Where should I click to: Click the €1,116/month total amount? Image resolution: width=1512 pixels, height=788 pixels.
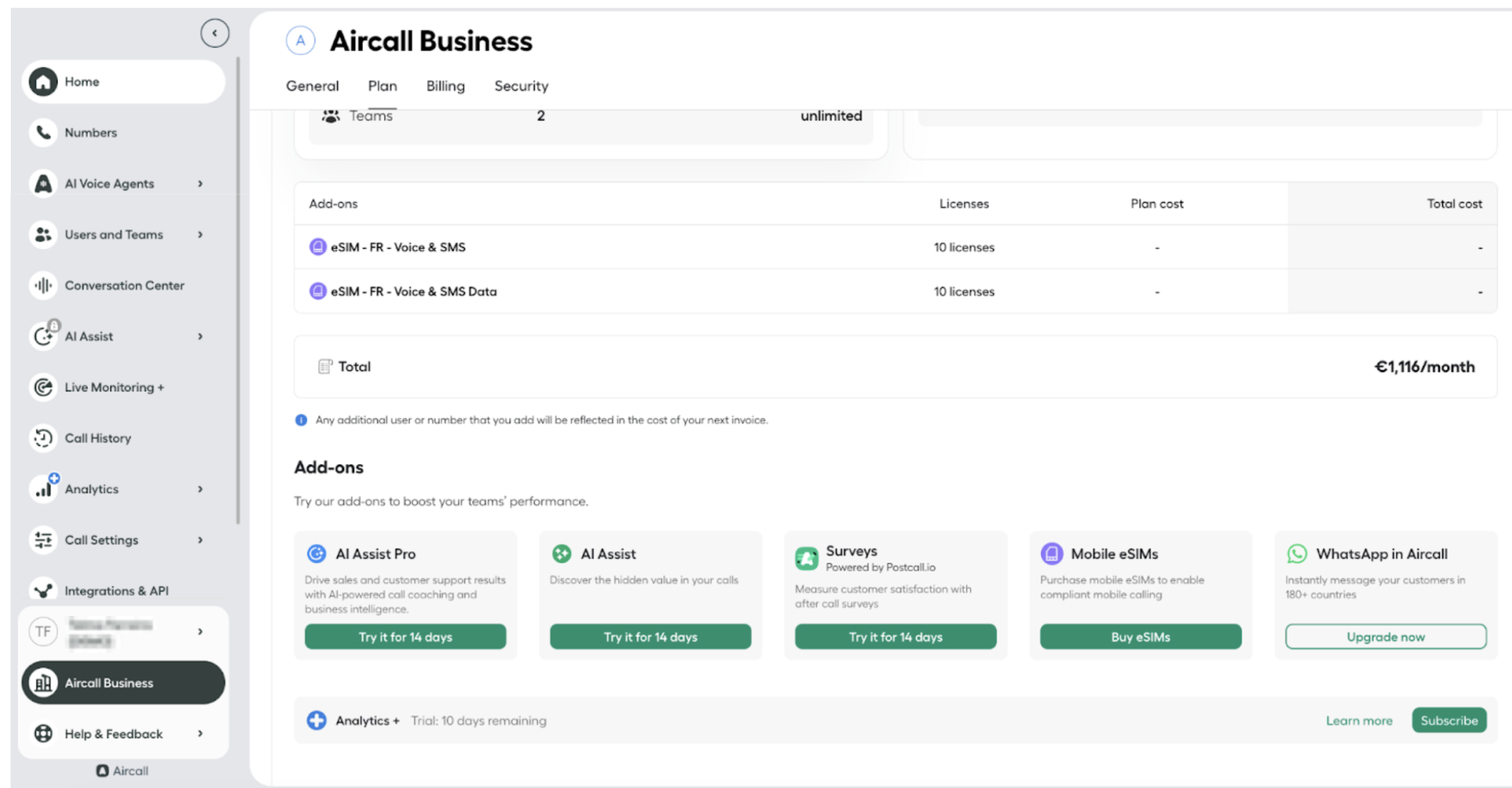click(x=1425, y=367)
